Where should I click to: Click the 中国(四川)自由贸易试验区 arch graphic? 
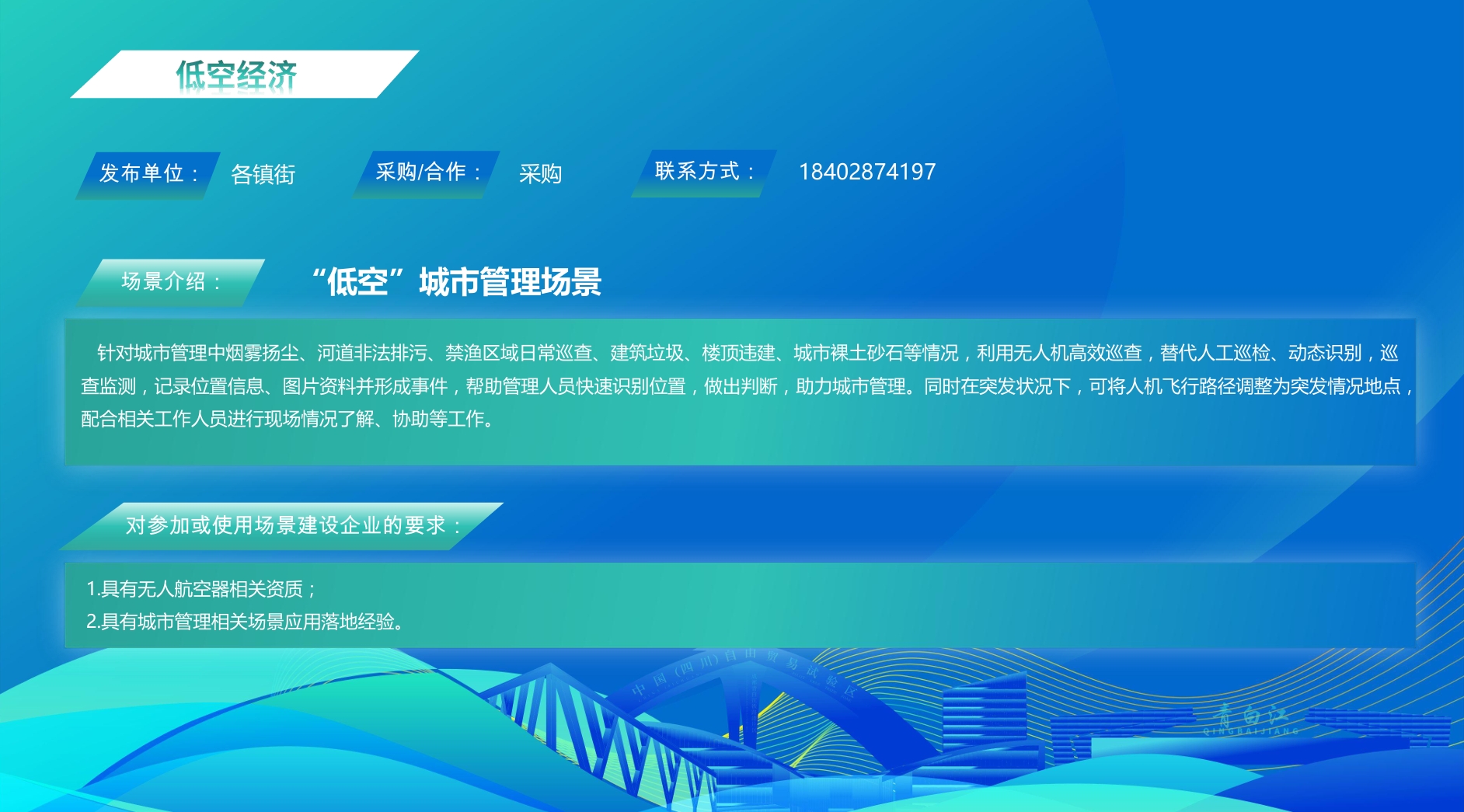pos(746,676)
